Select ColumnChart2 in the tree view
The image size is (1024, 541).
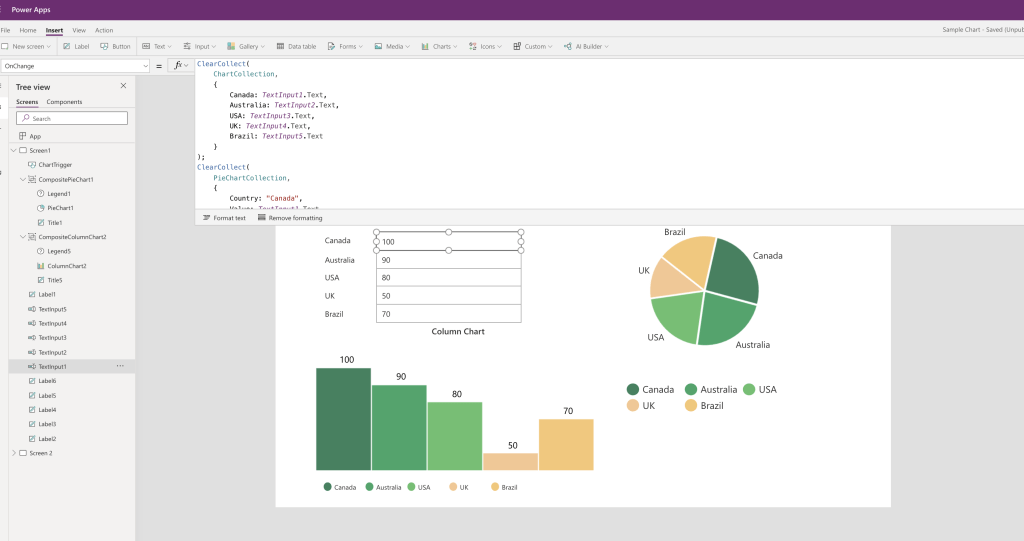[x=66, y=266]
